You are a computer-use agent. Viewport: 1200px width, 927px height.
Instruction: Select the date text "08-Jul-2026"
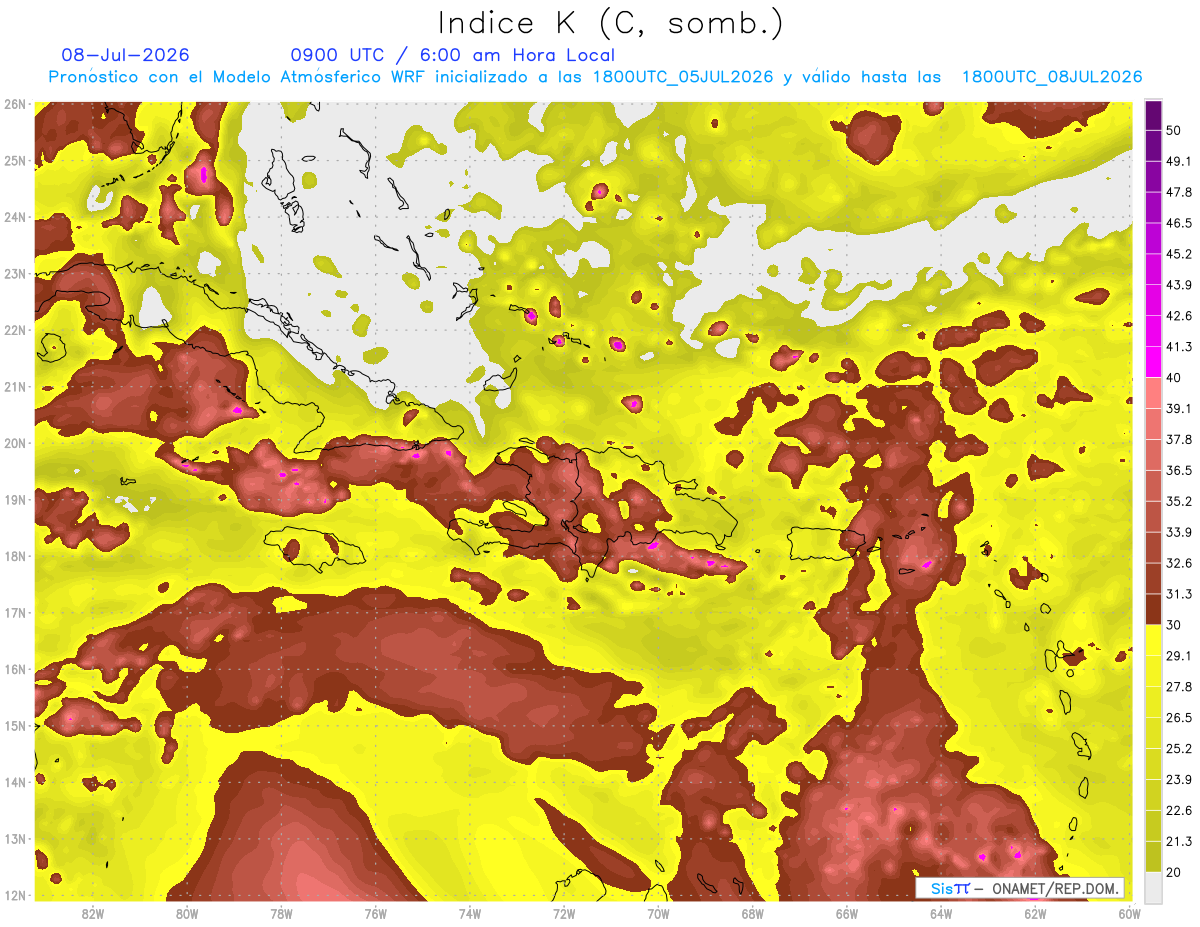(x=125, y=55)
